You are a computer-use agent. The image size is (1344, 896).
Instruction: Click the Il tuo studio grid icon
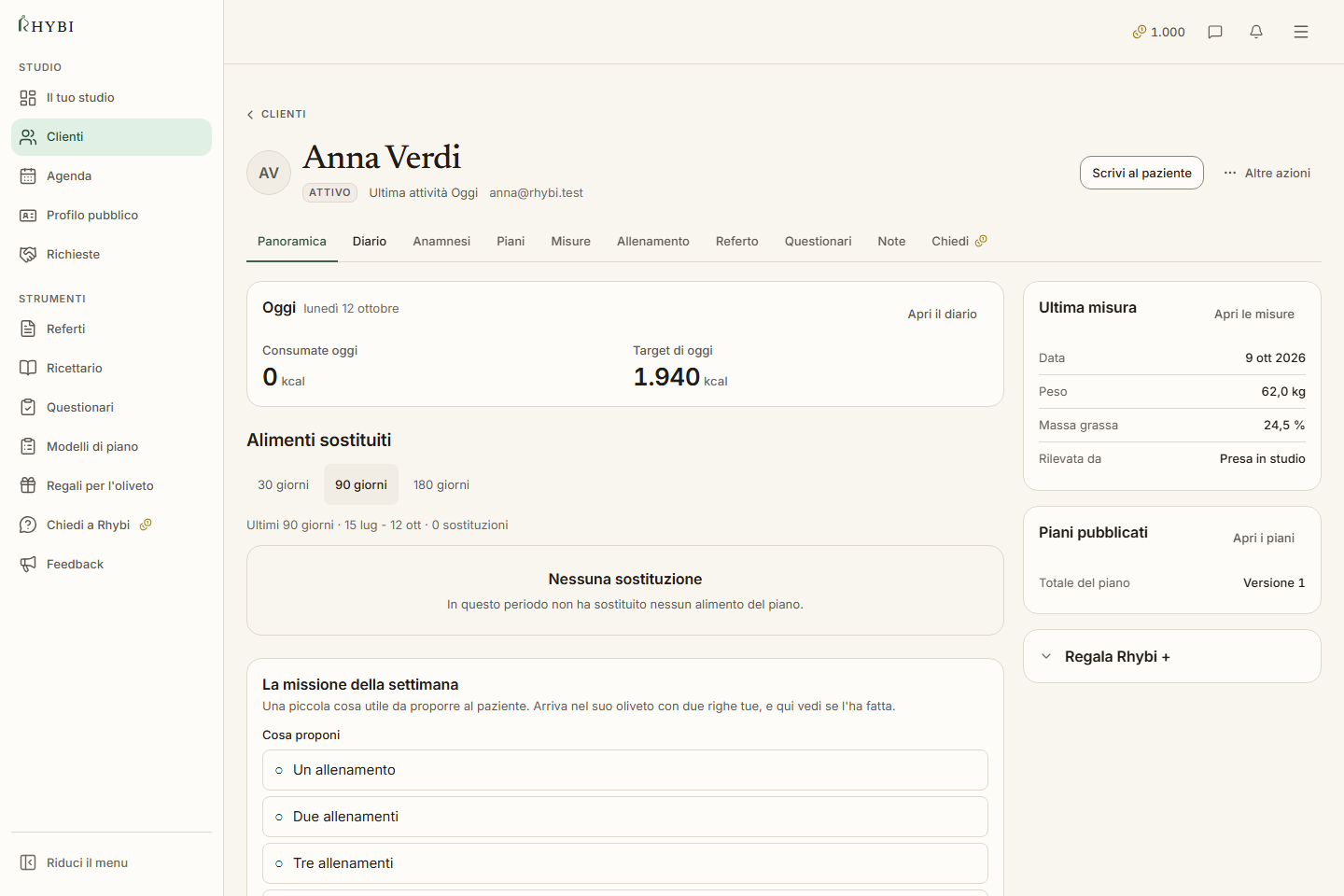pos(28,98)
